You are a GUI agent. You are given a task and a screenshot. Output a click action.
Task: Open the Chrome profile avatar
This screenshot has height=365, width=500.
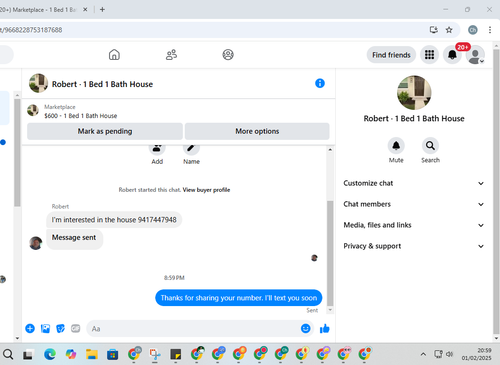click(473, 30)
